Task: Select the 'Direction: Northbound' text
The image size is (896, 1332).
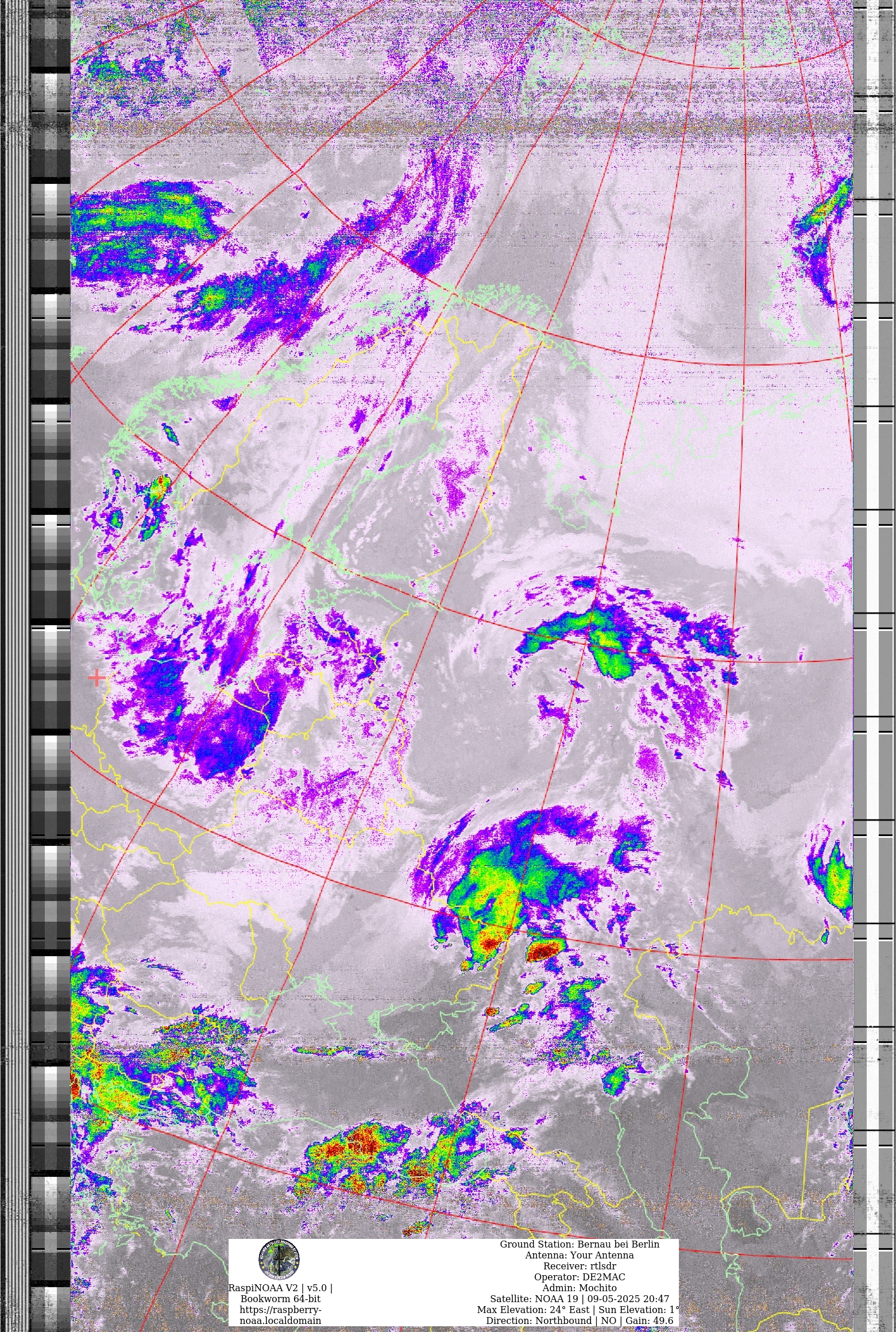Action: point(539,1321)
